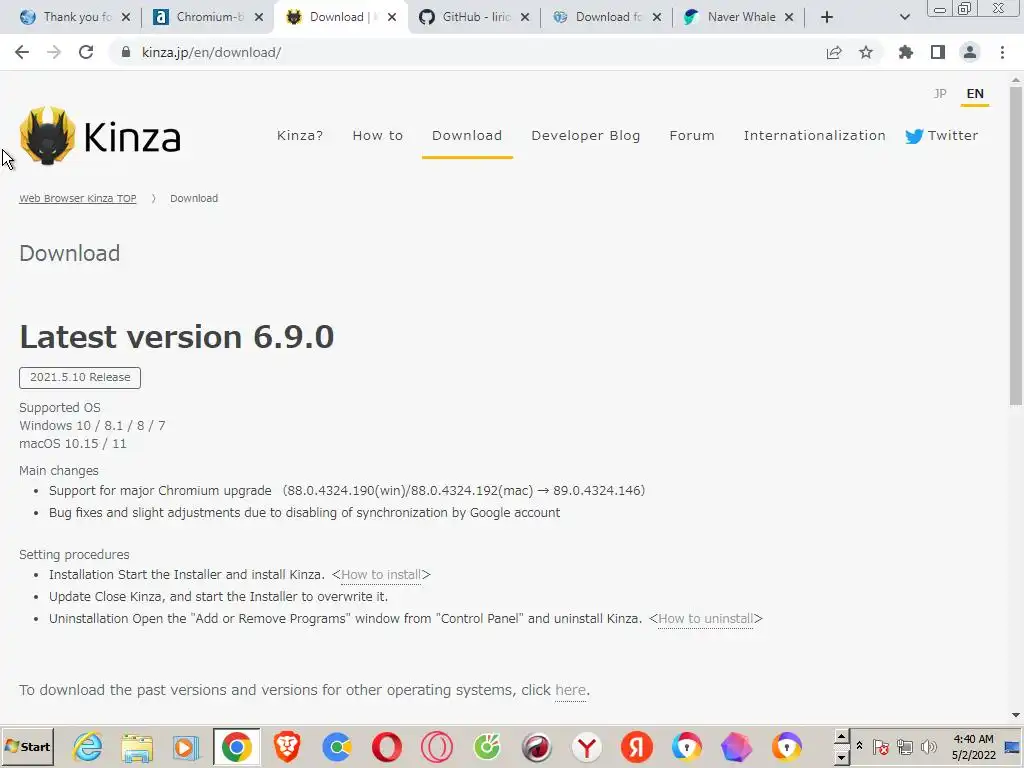
Task: Toggle the browser side panel icon
Action: click(938, 52)
